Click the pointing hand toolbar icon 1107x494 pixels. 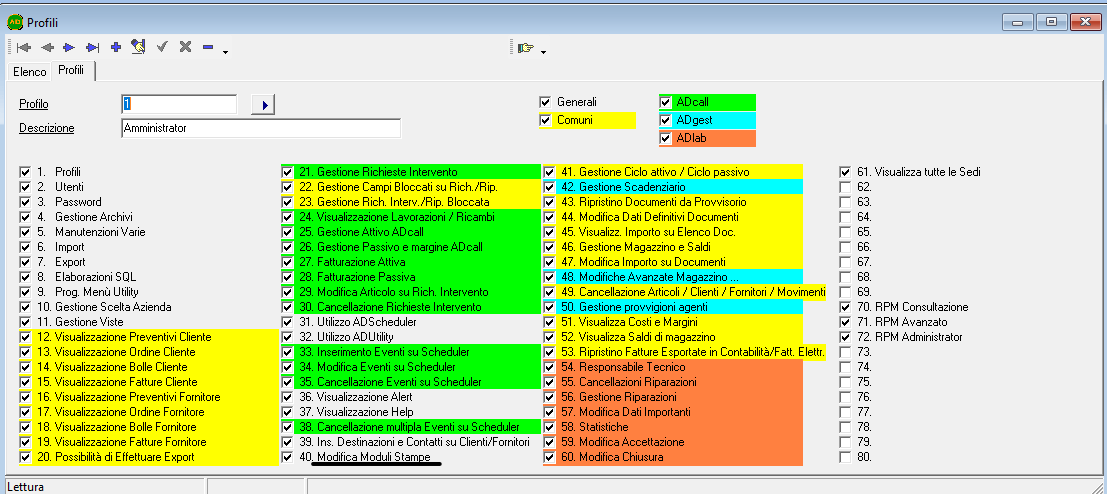[x=525, y=47]
